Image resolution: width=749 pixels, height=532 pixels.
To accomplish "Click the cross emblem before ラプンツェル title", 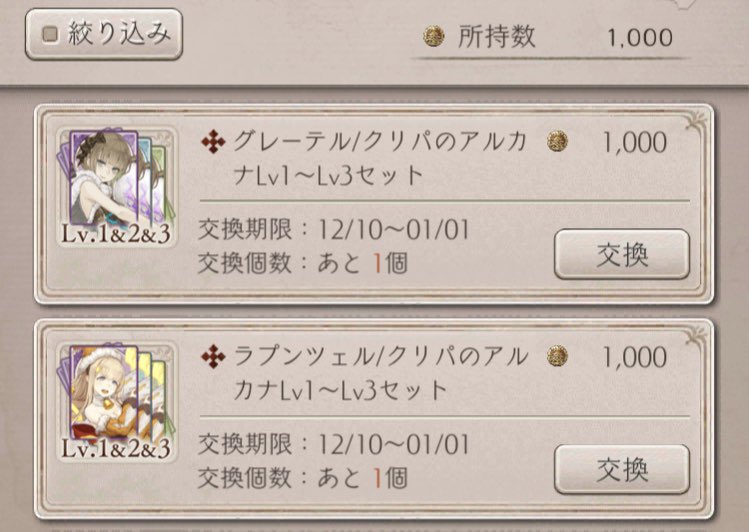I will [212, 357].
